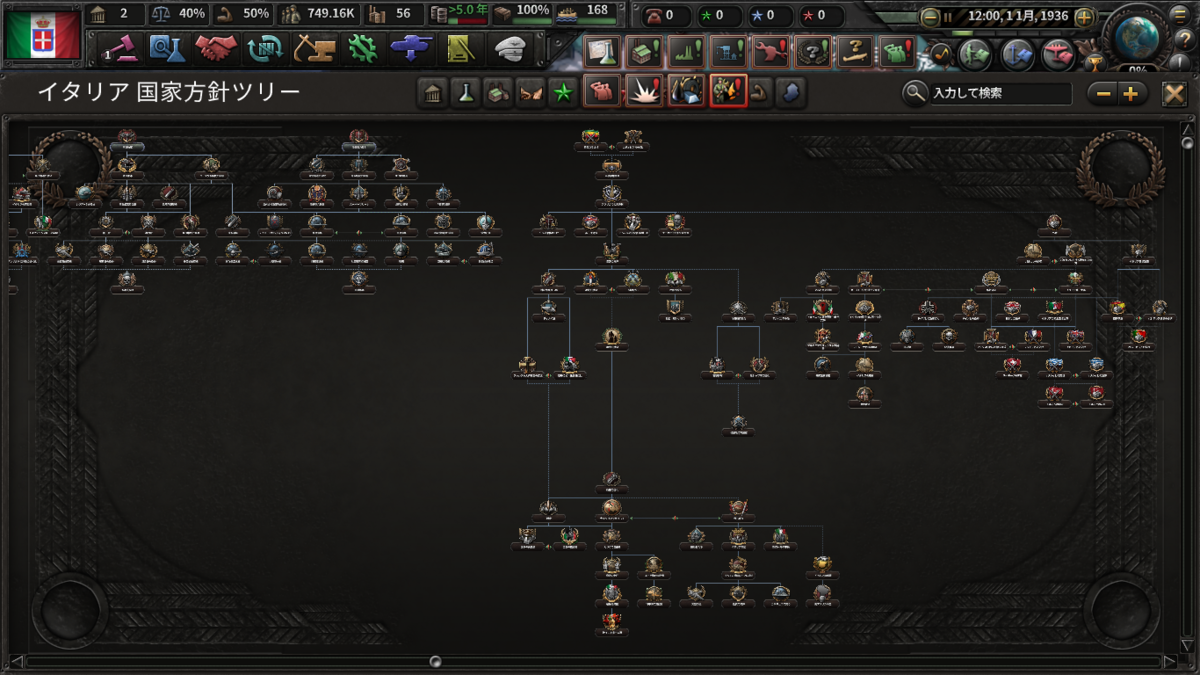Open the Diplomacy handshake menu
1200x675 pixels.
215,47
